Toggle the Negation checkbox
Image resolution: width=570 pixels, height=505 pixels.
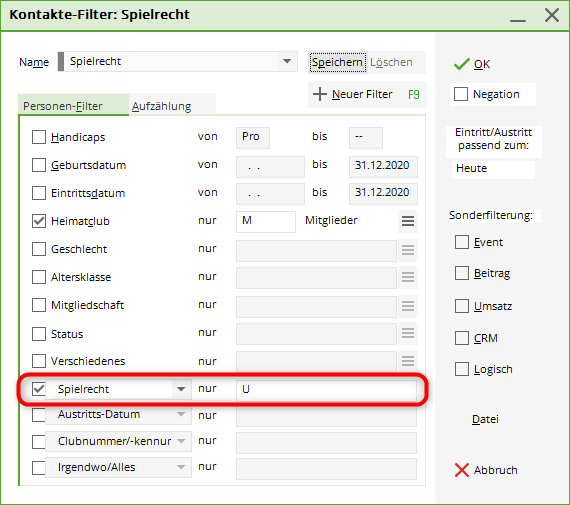(x=461, y=94)
